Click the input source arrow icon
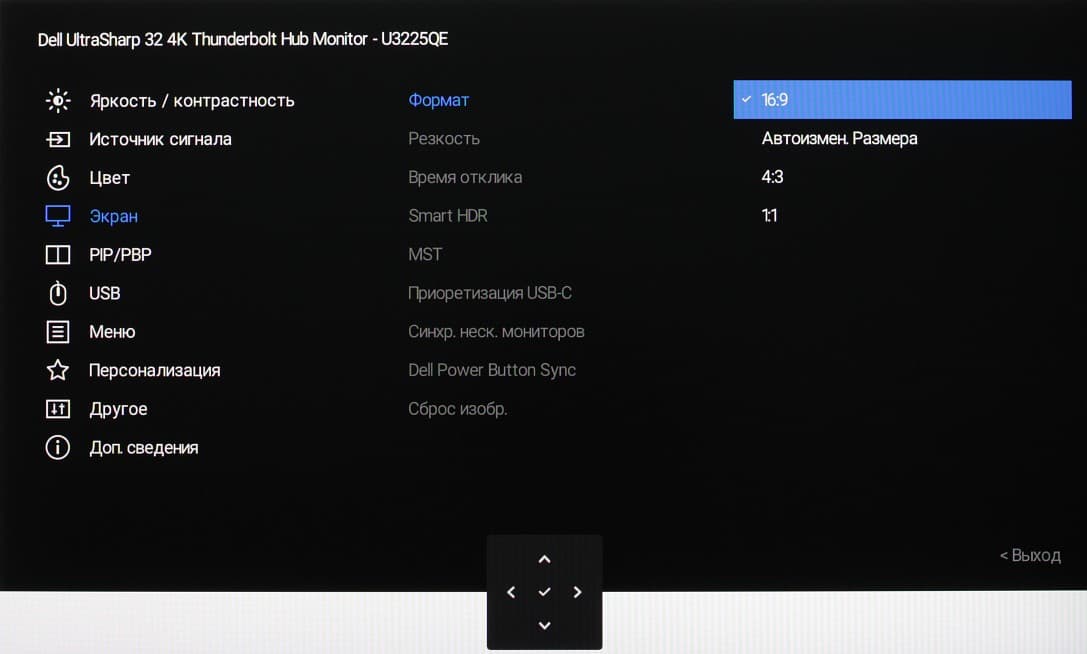1087x654 pixels. pyautogui.click(x=58, y=139)
